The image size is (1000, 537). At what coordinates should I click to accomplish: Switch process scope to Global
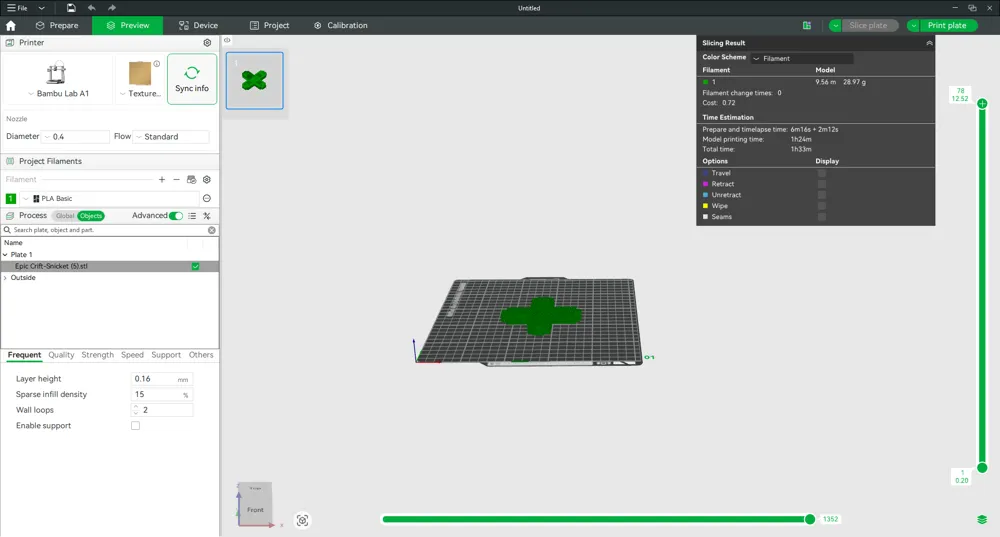pyautogui.click(x=65, y=216)
